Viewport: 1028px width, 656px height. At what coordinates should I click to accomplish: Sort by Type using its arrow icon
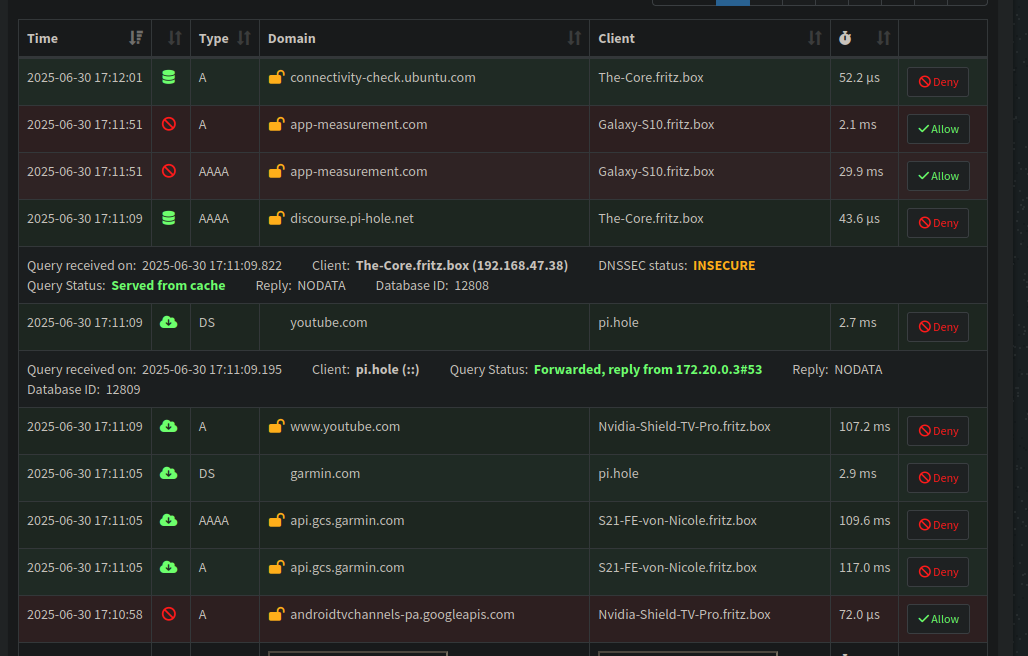244,38
